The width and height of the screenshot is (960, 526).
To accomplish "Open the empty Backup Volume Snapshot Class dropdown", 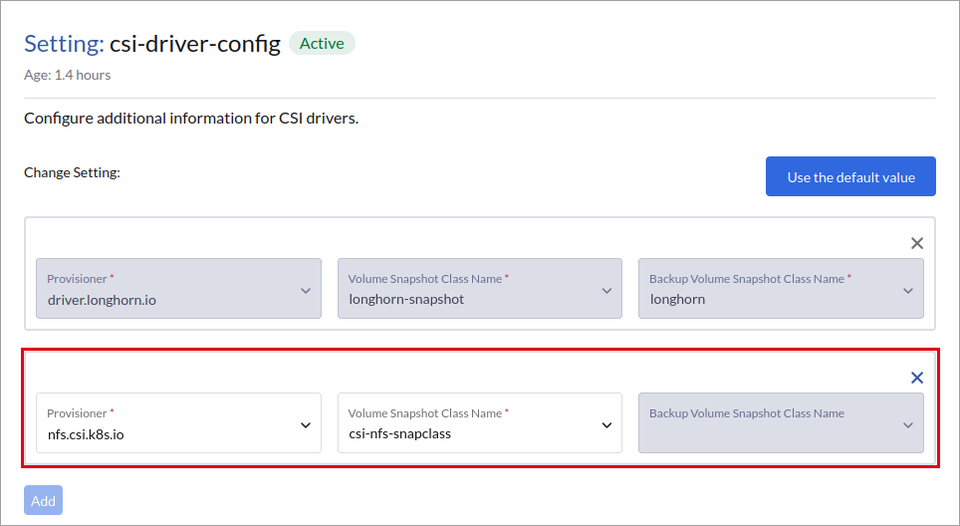I will coord(781,423).
